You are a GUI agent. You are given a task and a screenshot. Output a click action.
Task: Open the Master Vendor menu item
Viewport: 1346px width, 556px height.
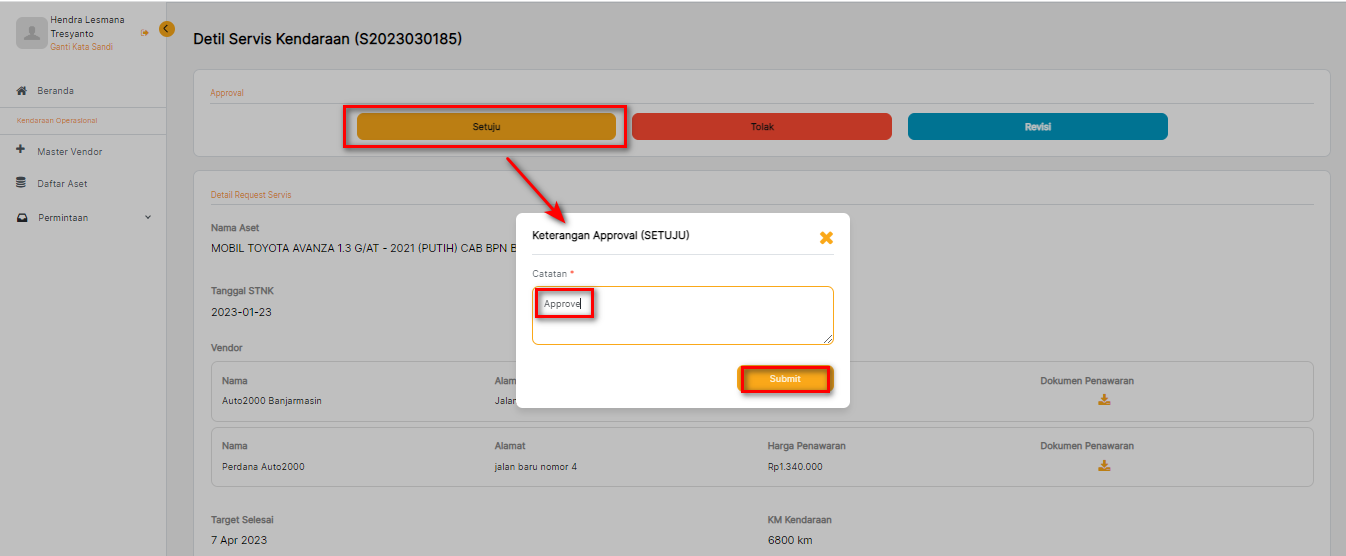click(70, 152)
